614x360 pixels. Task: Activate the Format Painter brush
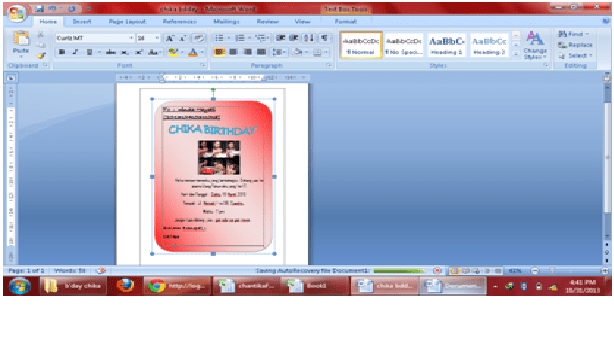pos(41,56)
